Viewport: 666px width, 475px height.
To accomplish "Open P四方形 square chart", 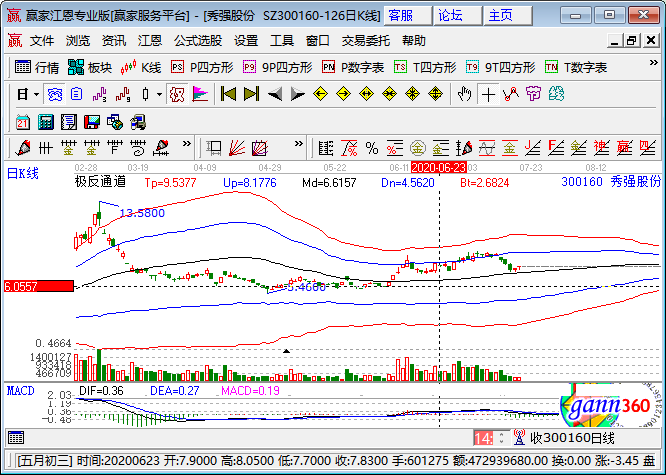I will pos(202,67).
